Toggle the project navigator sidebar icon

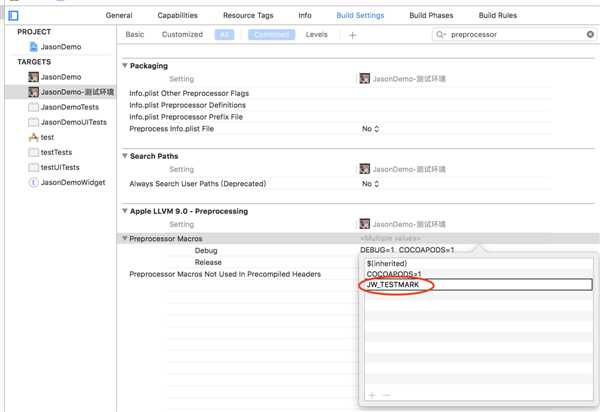(13, 16)
